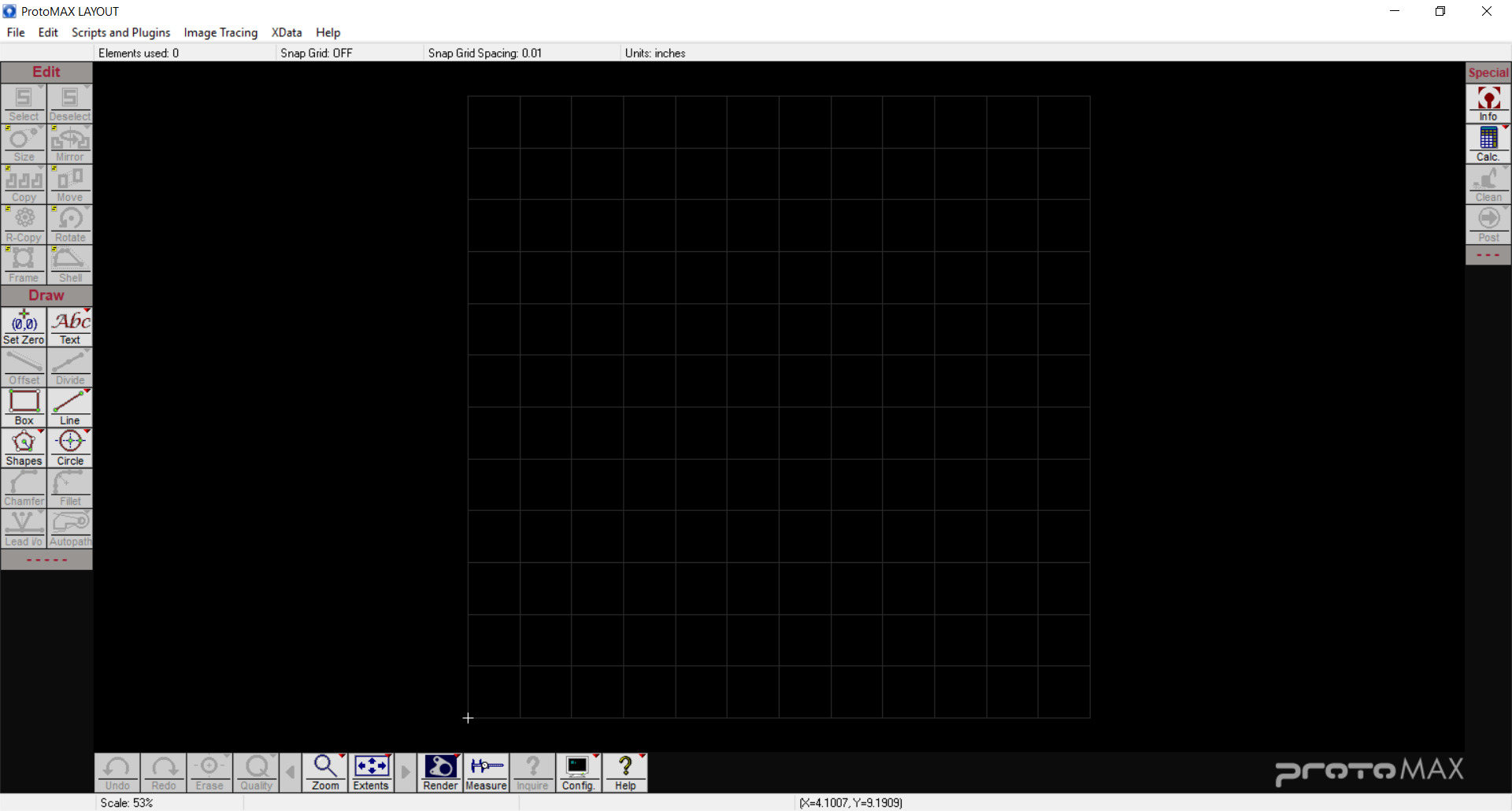Open the Edit menu
Screen dimensions: 1512x811
pyautogui.click(x=48, y=32)
